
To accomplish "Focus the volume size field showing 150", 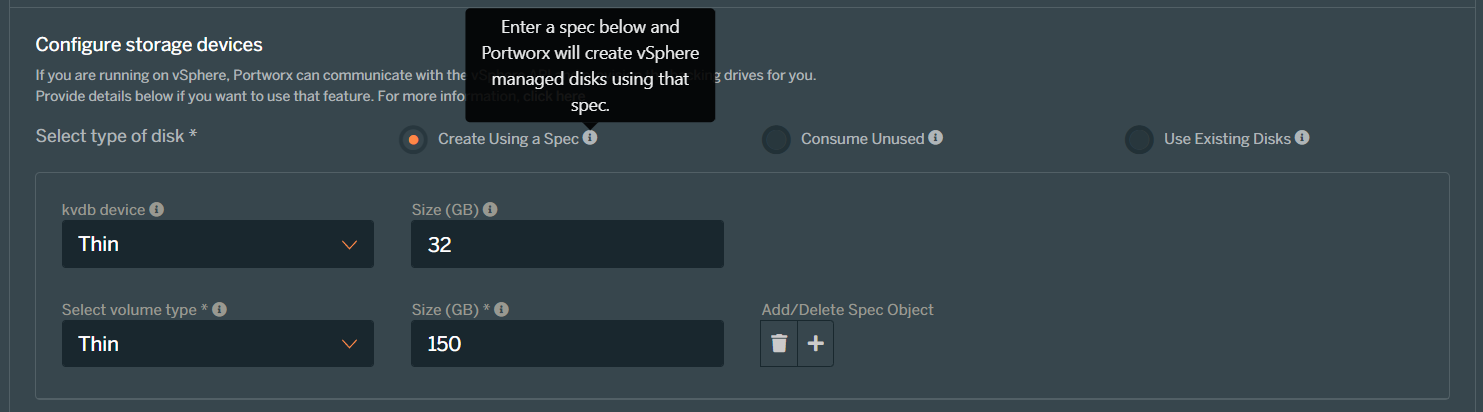I will (x=567, y=344).
